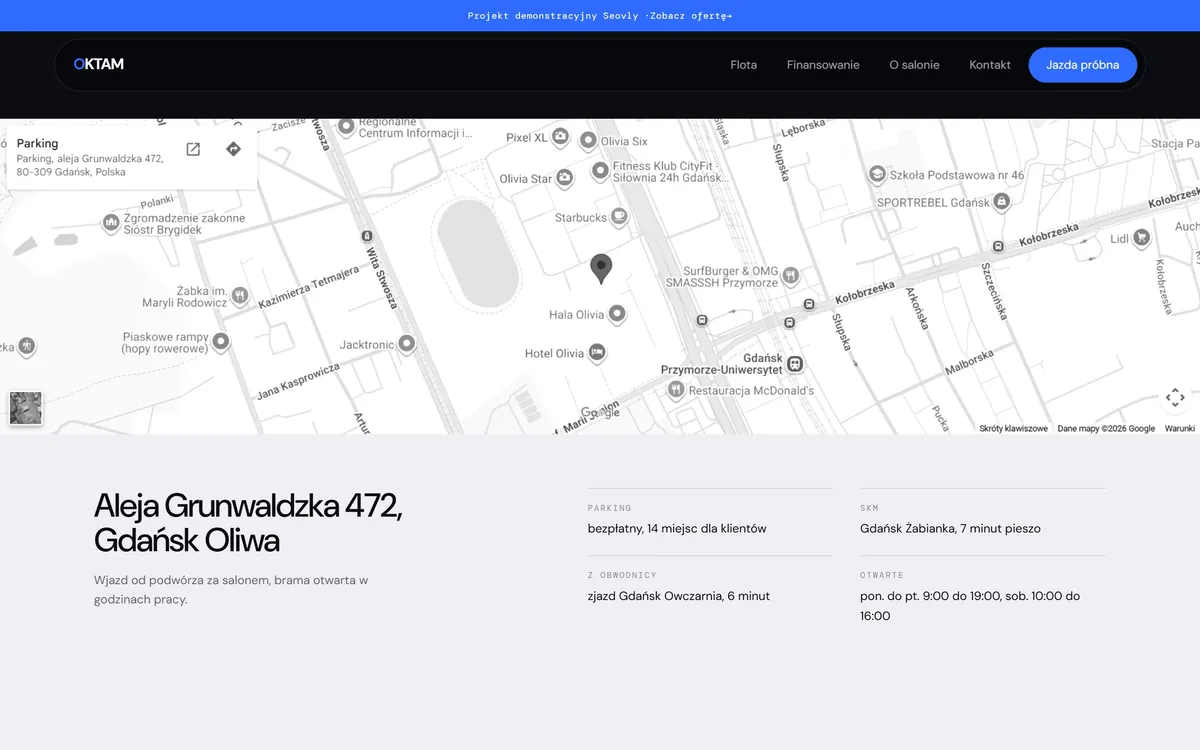Select the dark location pin on the map

point(601,268)
